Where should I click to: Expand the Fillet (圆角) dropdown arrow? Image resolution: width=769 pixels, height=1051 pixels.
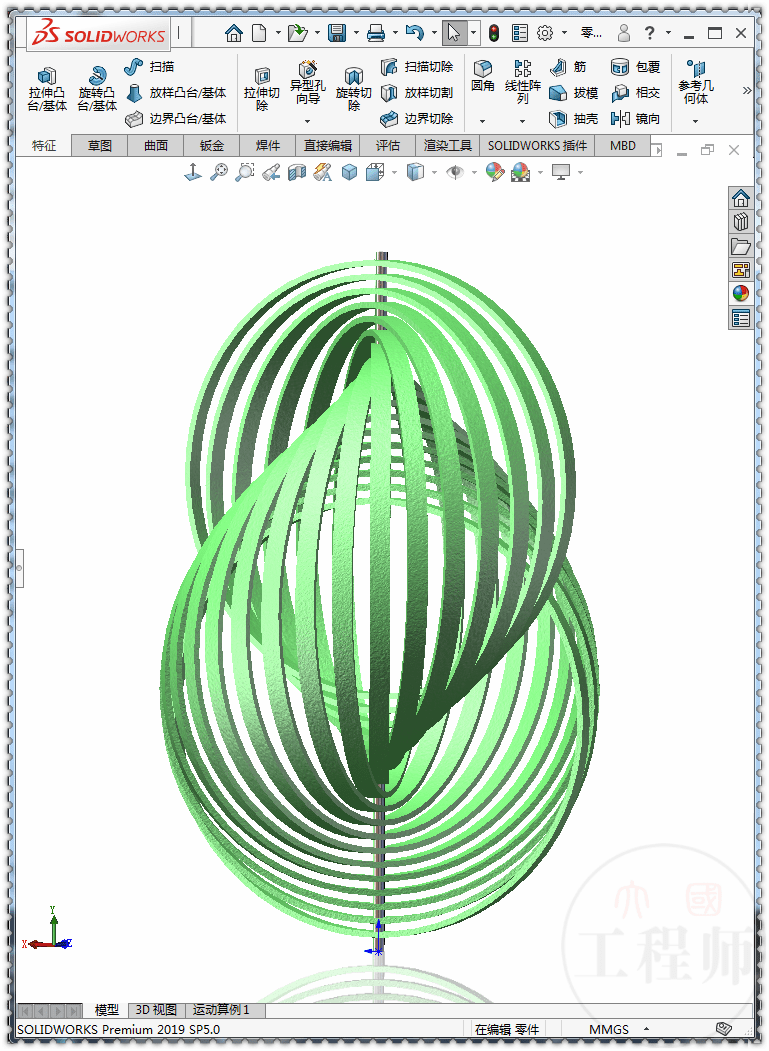(483, 121)
